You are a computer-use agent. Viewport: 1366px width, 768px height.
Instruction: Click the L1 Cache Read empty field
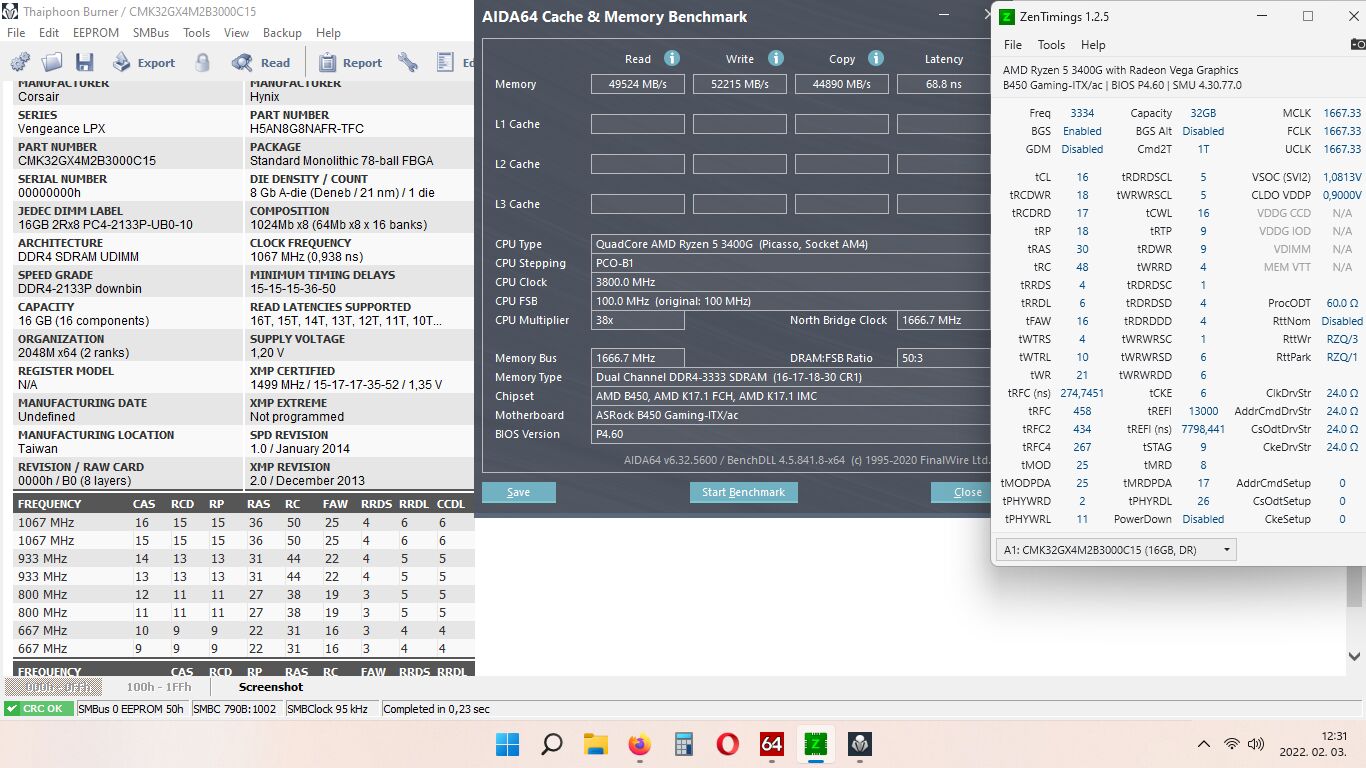pos(638,124)
